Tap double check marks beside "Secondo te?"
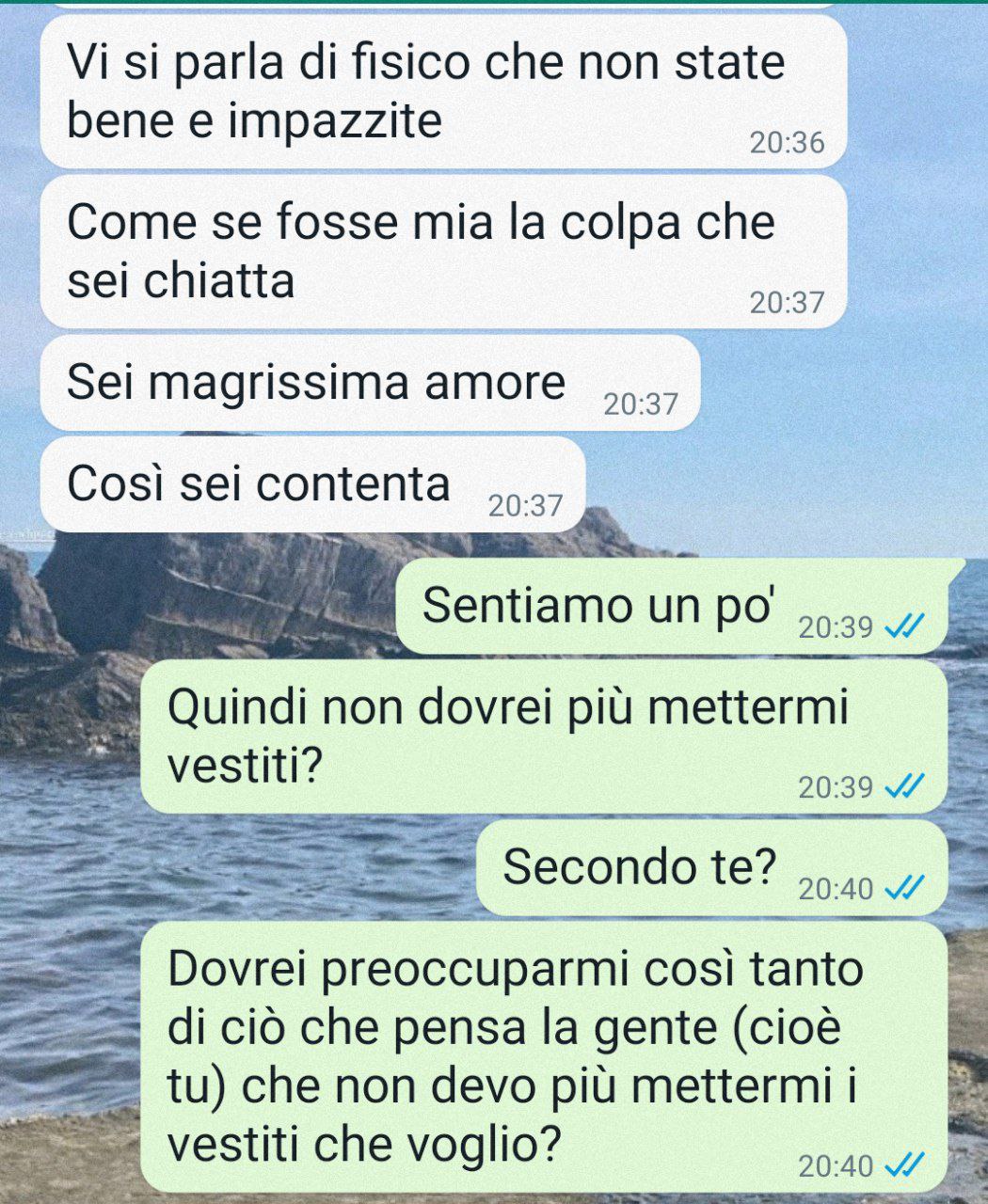 click(x=907, y=887)
